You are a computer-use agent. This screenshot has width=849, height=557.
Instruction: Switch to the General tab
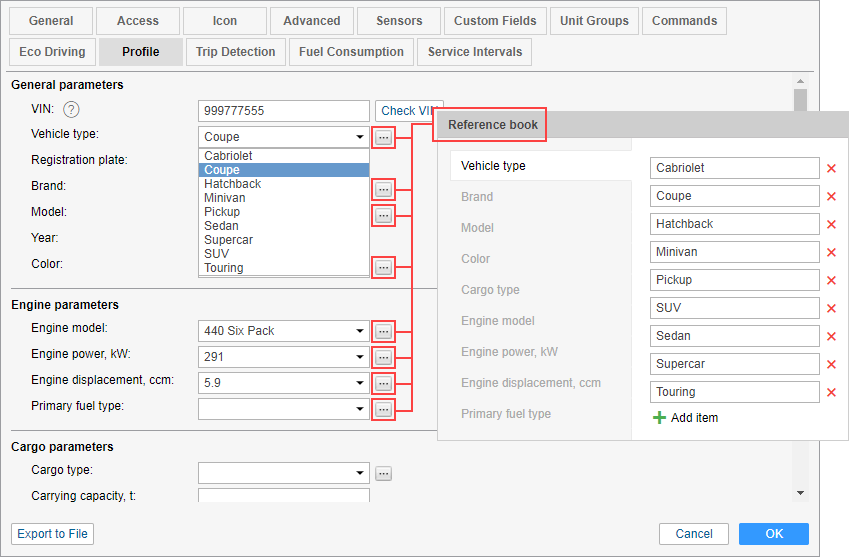pyautogui.click(x=51, y=21)
